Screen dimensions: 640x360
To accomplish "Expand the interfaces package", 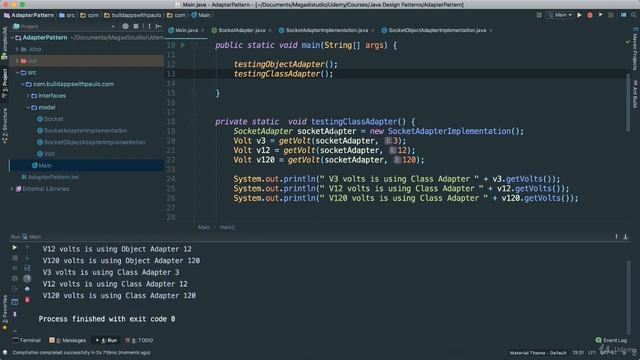I will coord(28,96).
